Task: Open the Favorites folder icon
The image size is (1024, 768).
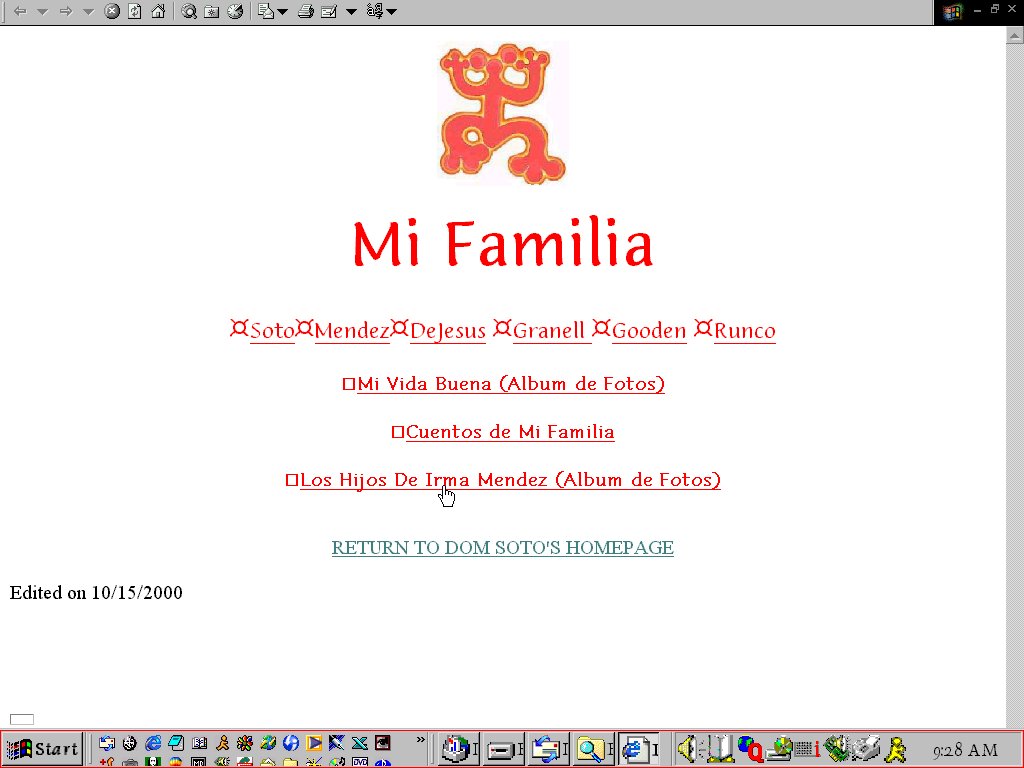Action: (x=212, y=12)
